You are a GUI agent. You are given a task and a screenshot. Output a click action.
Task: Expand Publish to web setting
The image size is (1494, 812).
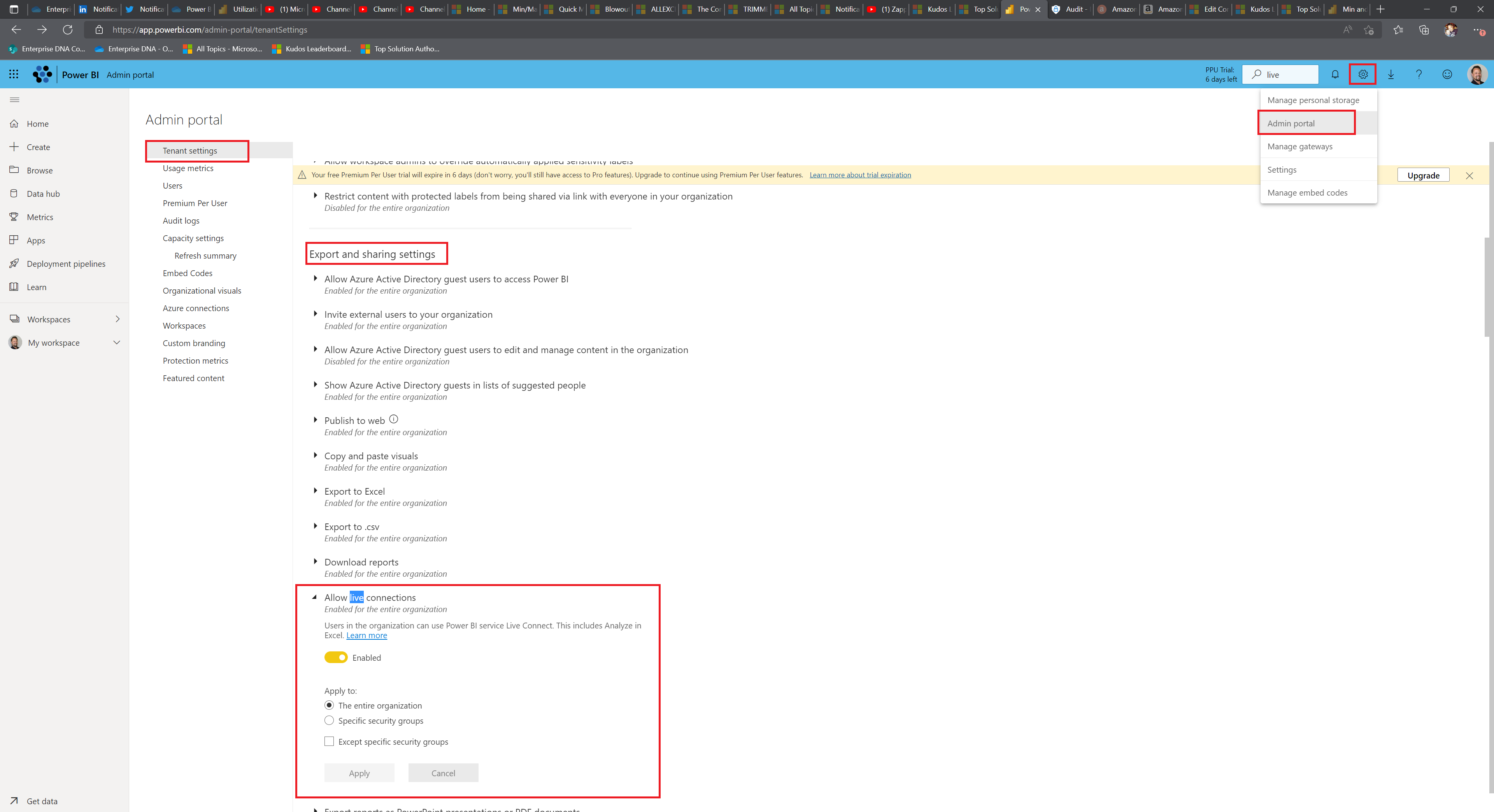click(x=315, y=420)
